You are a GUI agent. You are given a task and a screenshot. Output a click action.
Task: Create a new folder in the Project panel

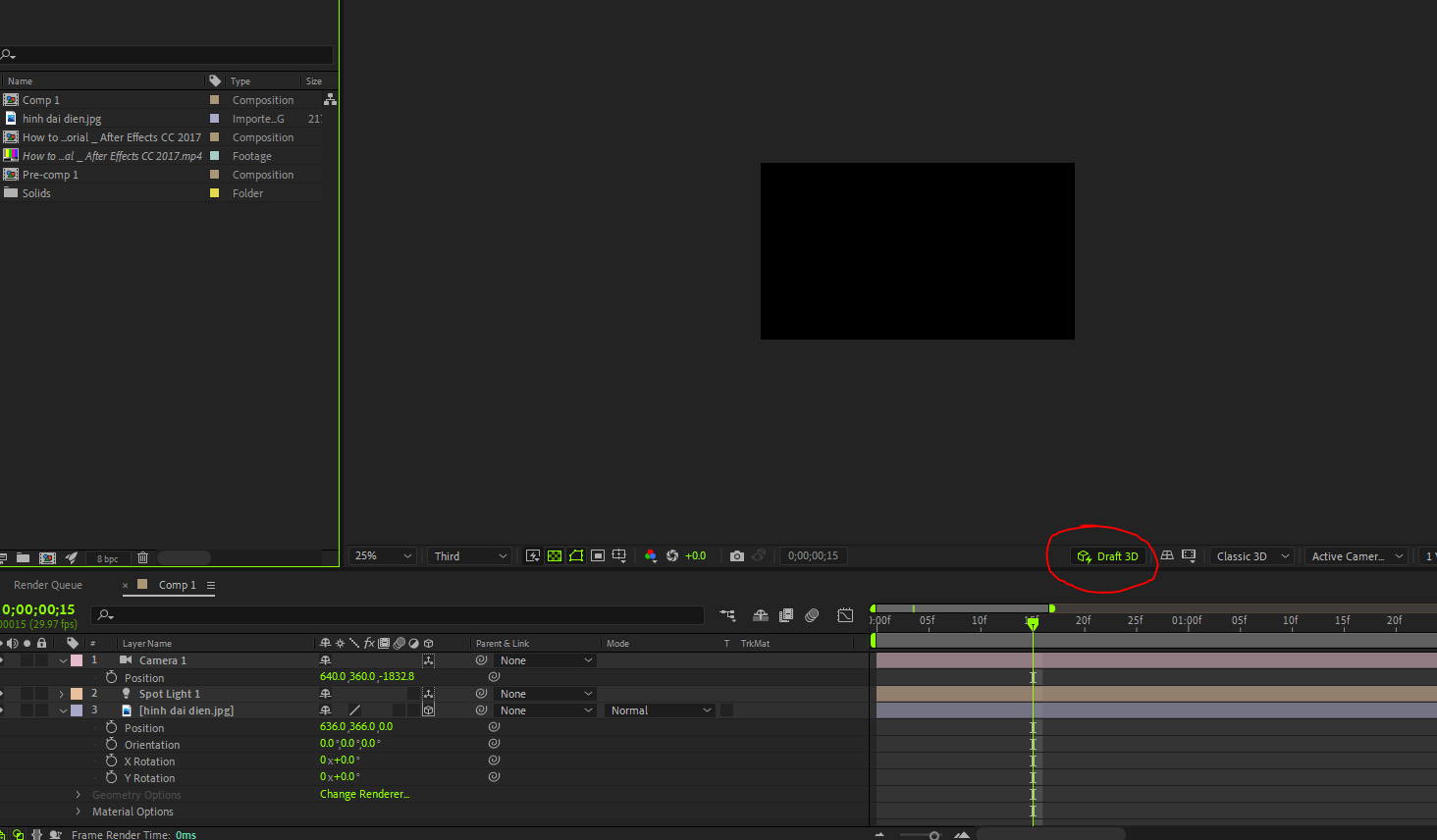pos(23,557)
